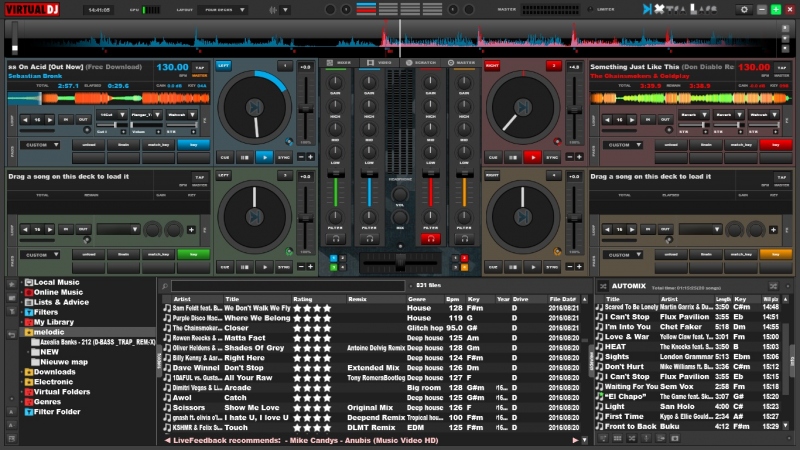
Task: Click loop IN button on deck 1
Action: 66,119
